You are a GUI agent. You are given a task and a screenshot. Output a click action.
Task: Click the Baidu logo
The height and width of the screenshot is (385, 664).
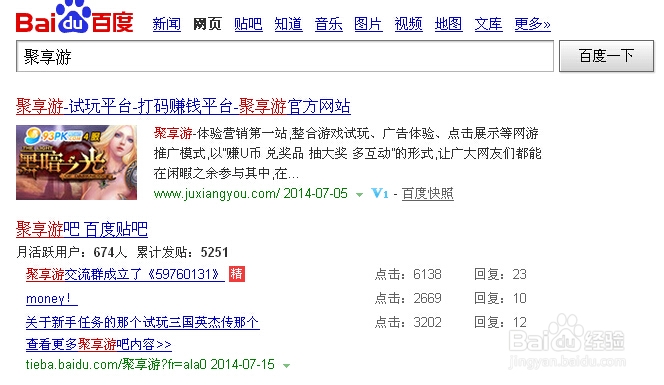pyautogui.click(x=75, y=17)
